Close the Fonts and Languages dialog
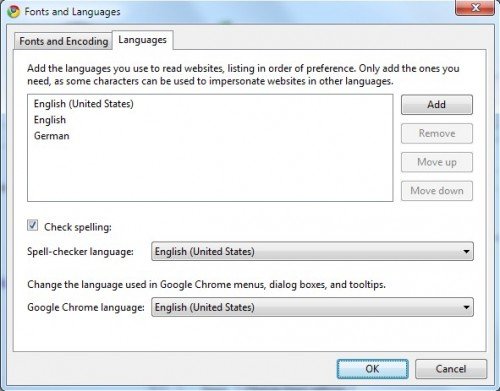The height and width of the screenshot is (391, 500). pyautogui.click(x=476, y=7)
